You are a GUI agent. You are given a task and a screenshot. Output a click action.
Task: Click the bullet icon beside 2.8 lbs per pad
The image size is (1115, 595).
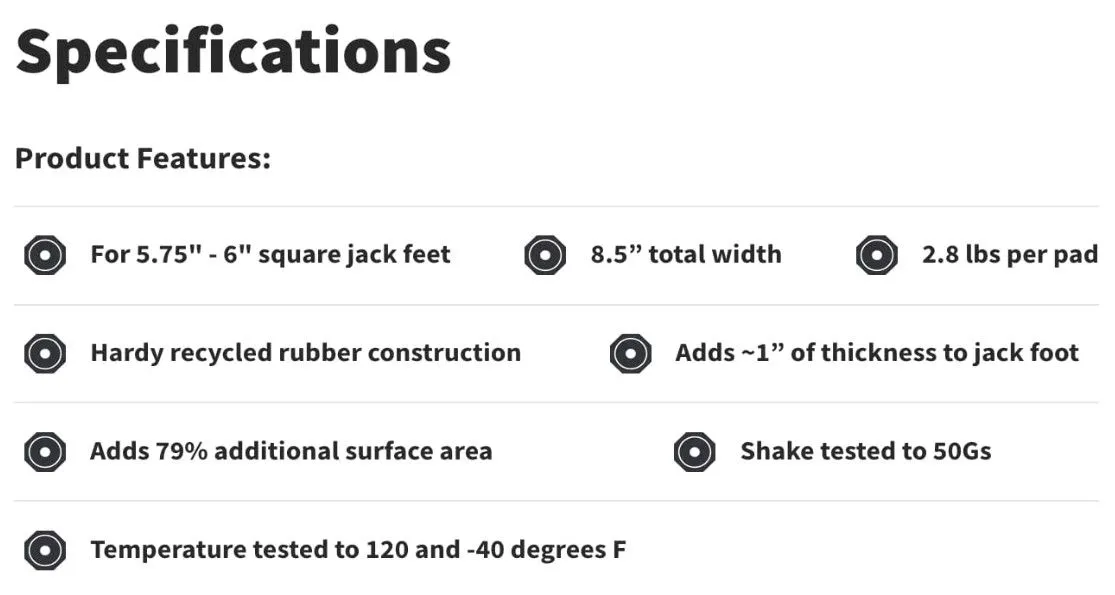(x=877, y=255)
